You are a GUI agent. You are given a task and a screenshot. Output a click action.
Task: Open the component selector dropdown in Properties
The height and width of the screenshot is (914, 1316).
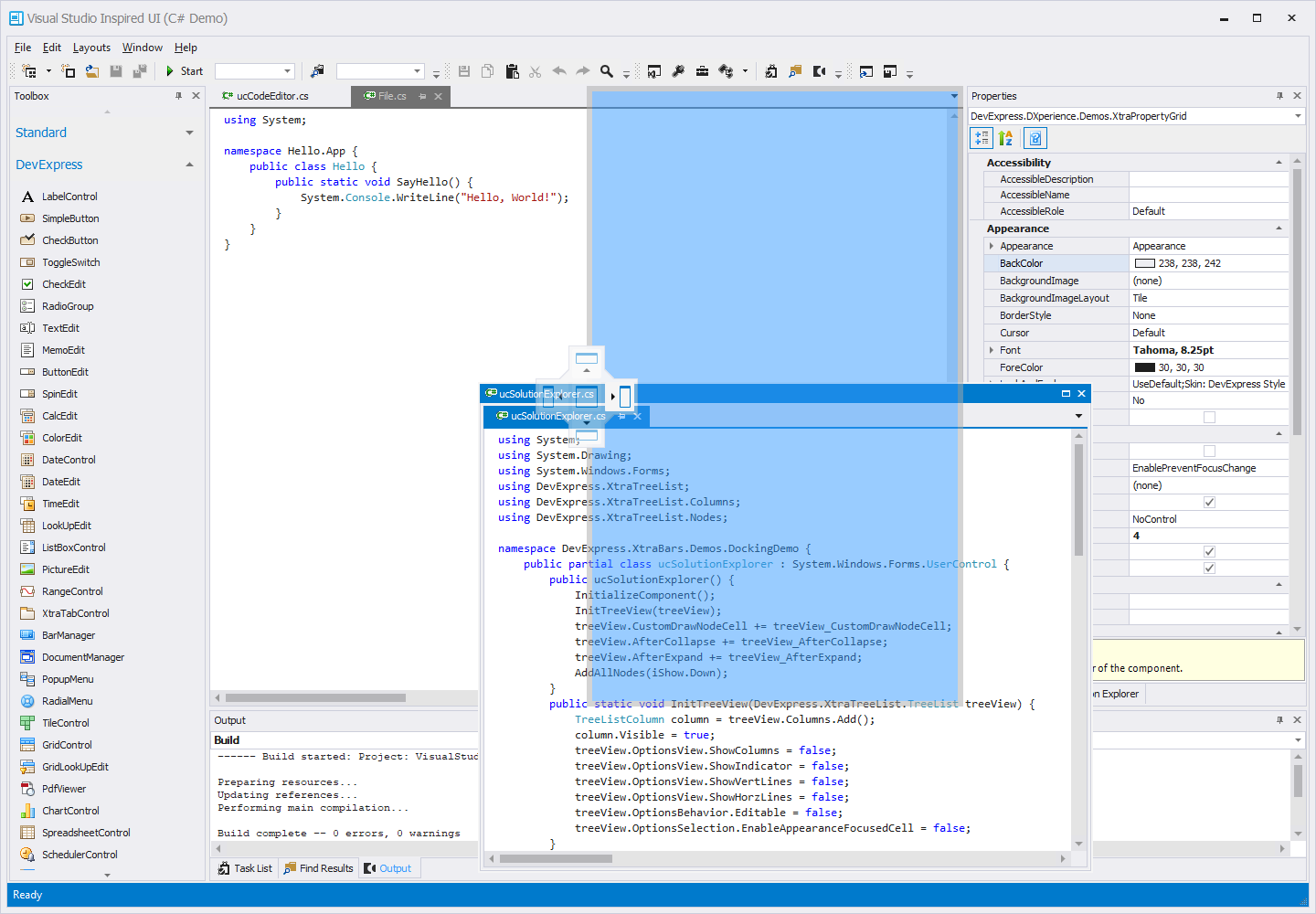click(1298, 115)
